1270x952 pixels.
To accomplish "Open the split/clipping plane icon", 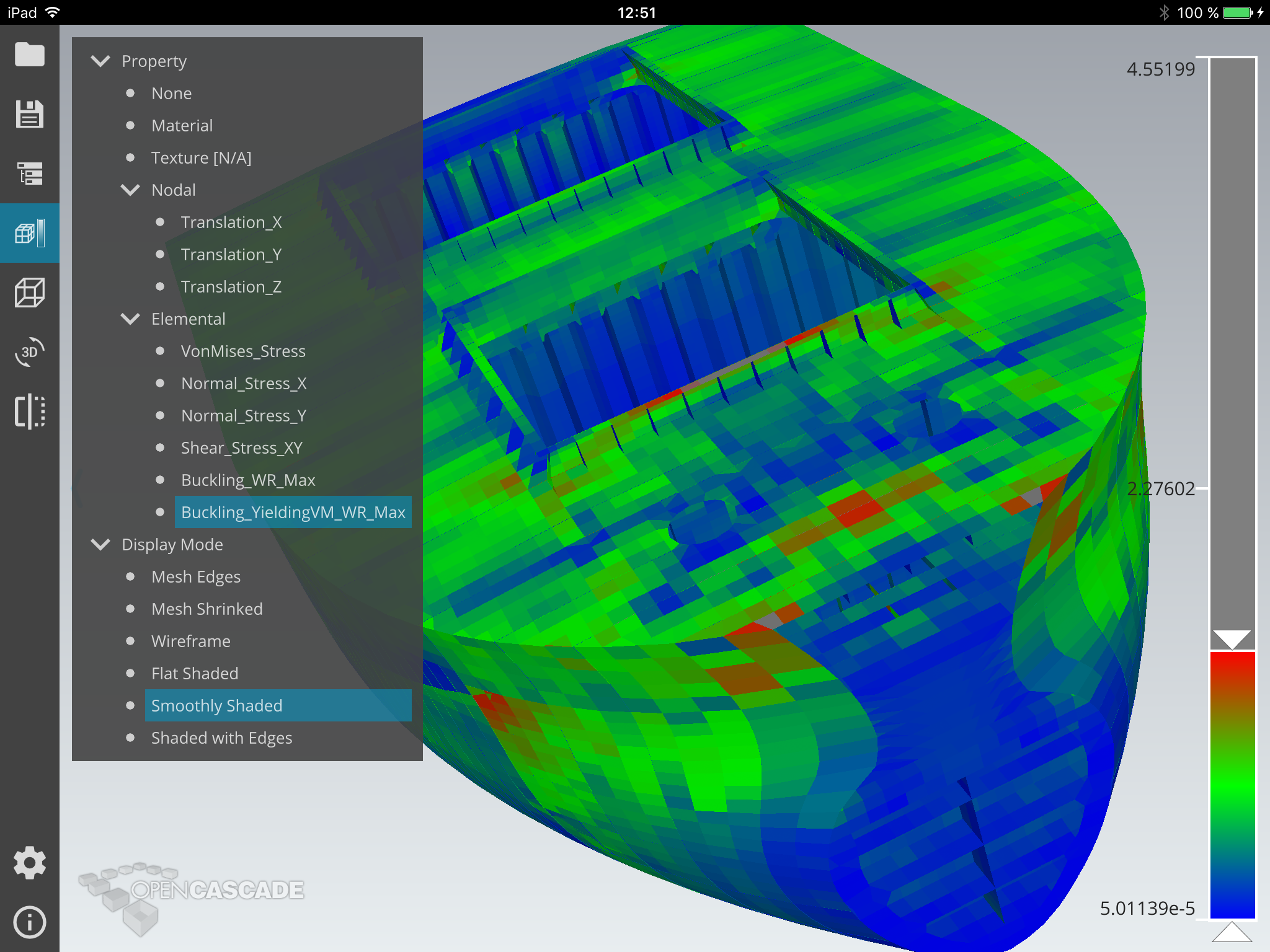I will (29, 412).
